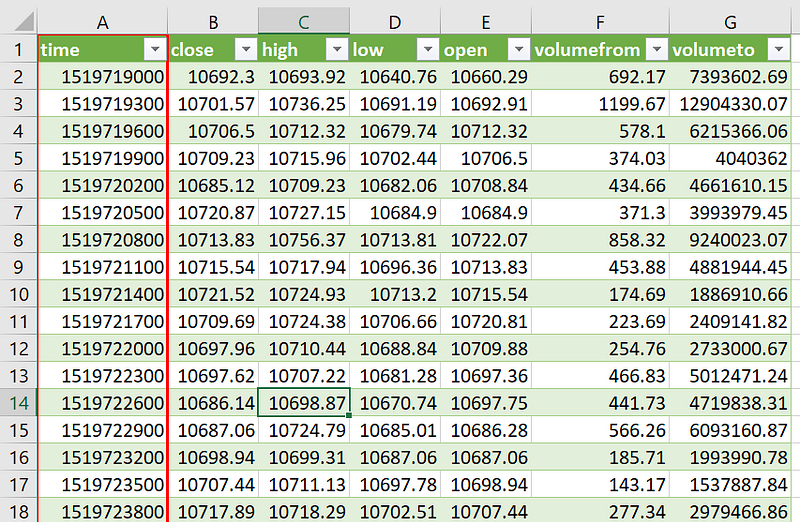Image resolution: width=800 pixels, height=522 pixels.
Task: Click the low header cell text
Action: [368, 49]
